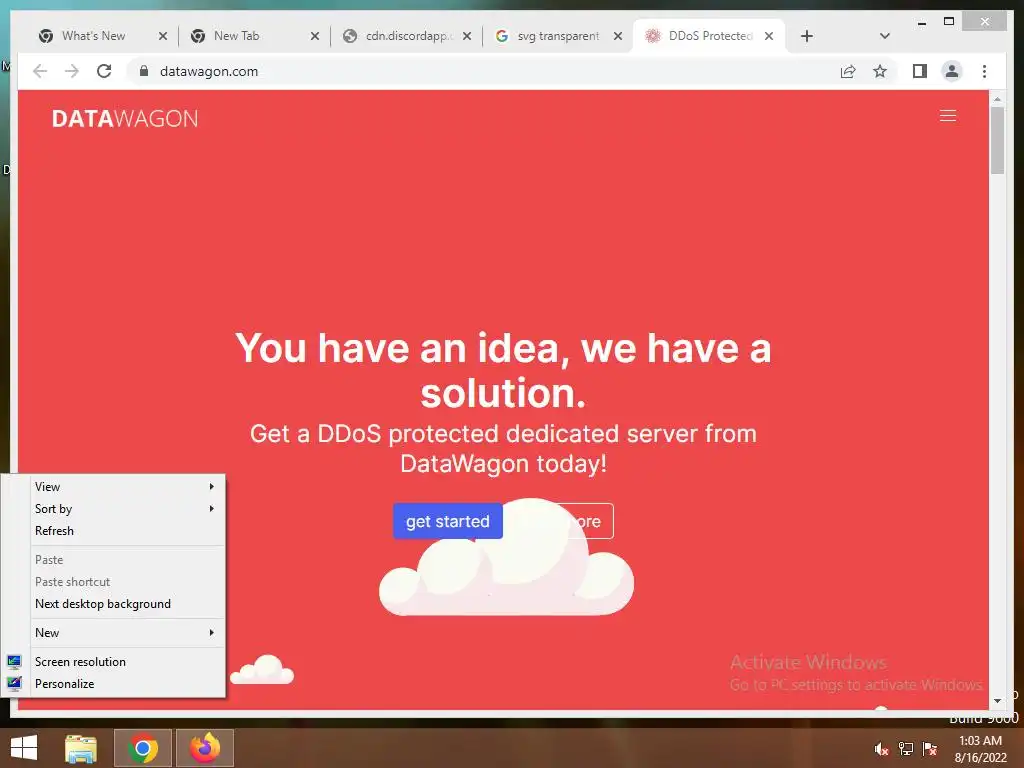The height and width of the screenshot is (768, 1024).
Task: Click the New submenu arrow
Action: 212,633
